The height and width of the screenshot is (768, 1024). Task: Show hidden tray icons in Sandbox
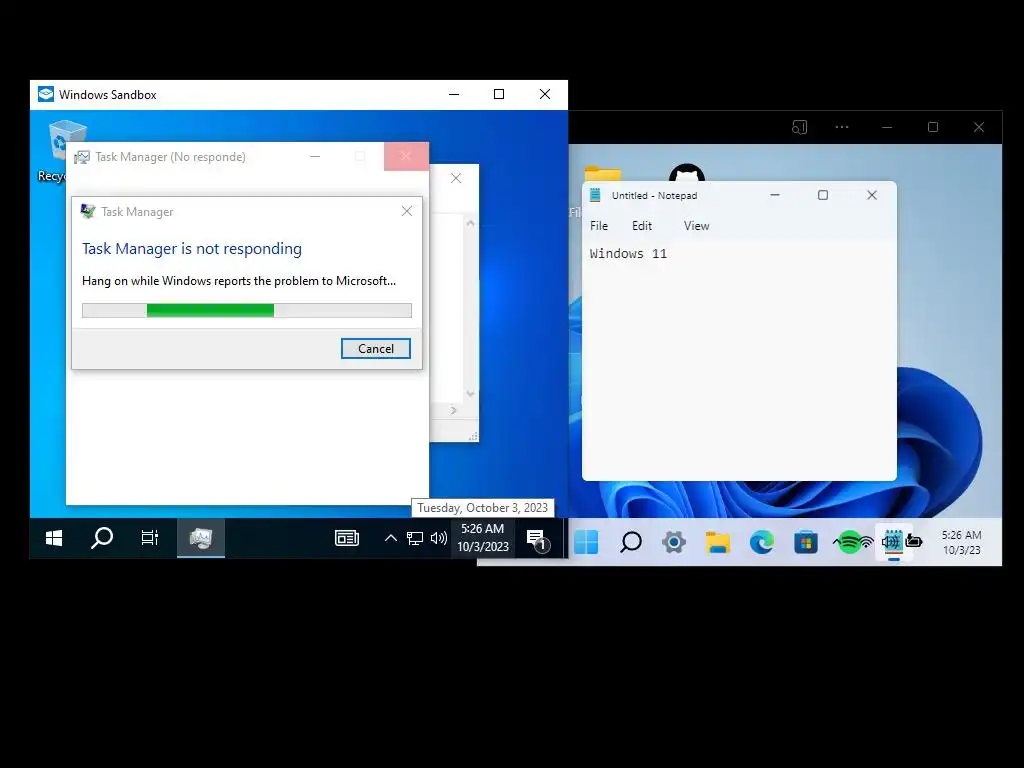pos(391,538)
